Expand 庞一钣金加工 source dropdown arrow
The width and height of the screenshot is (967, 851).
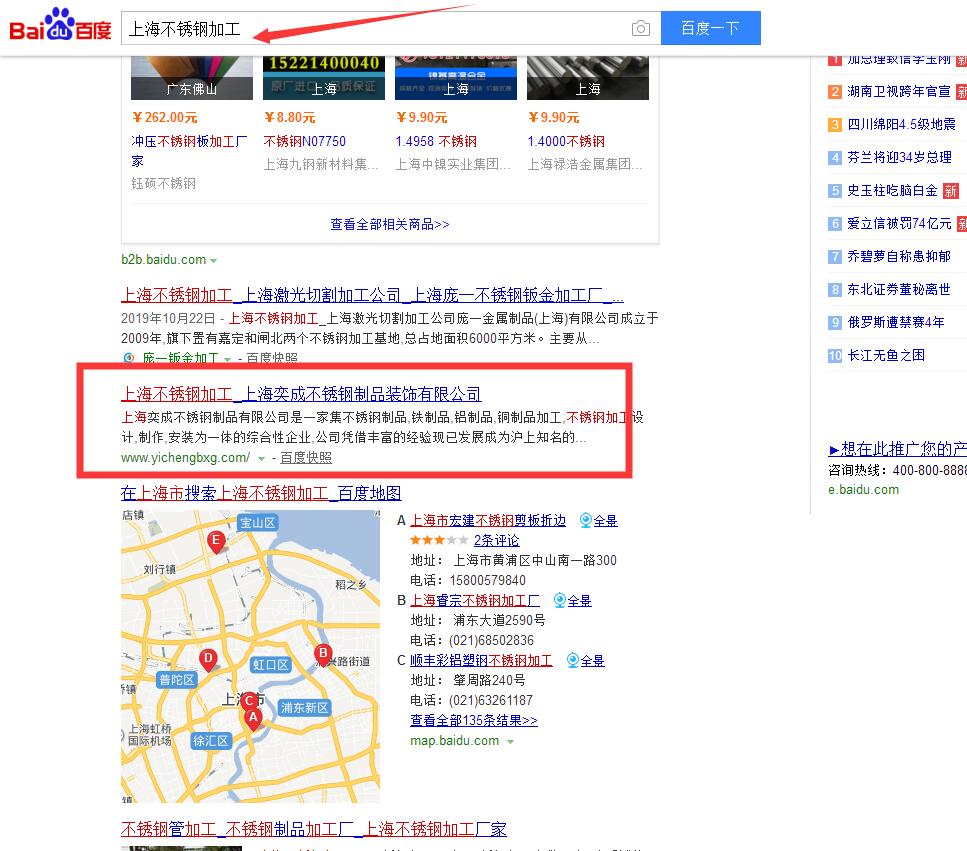coord(227,359)
